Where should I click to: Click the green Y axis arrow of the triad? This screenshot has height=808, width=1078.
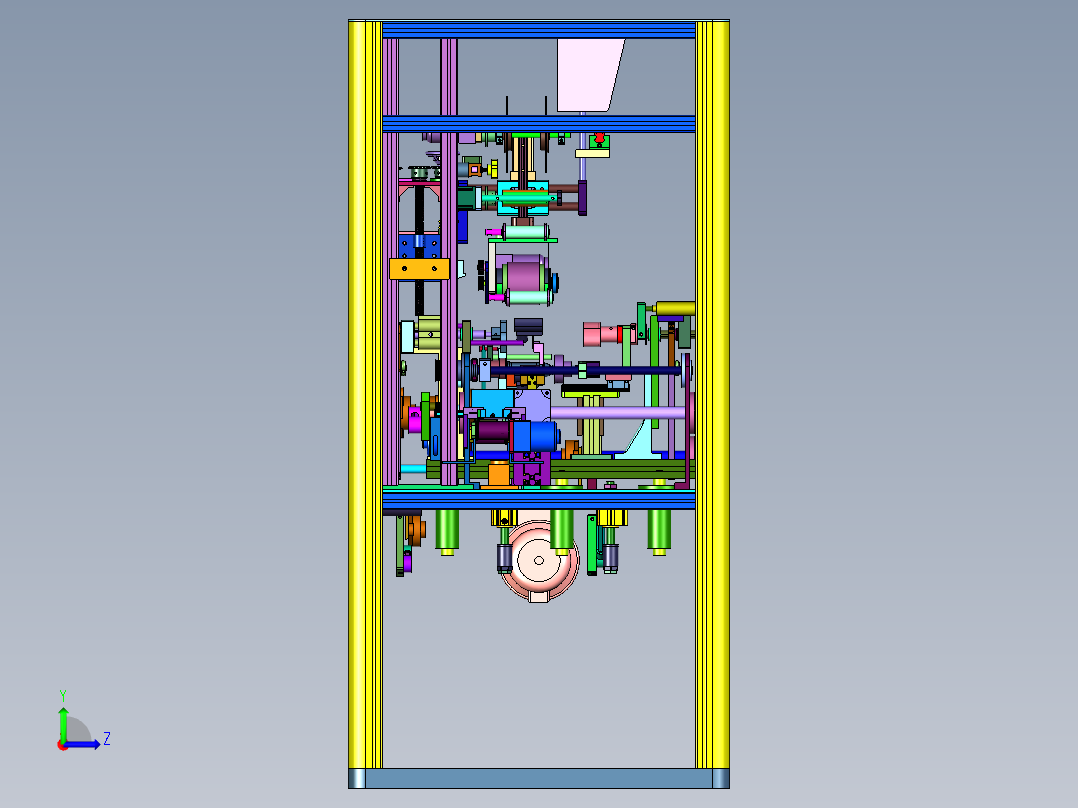coord(63,723)
